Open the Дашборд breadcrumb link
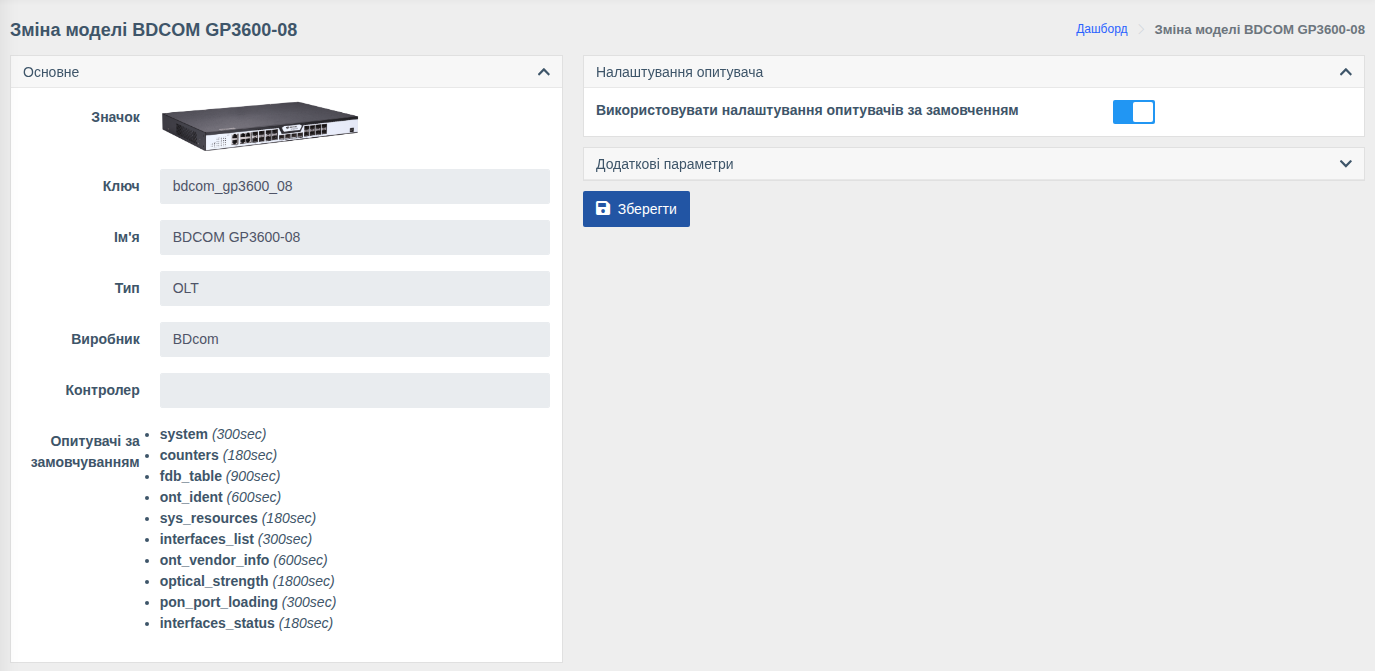The image size is (1375, 671). pos(1102,29)
